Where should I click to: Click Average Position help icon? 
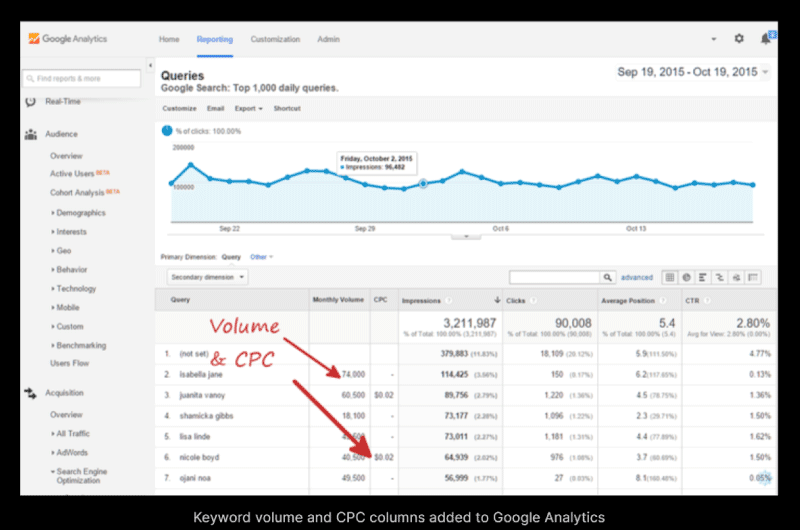[x=662, y=300]
